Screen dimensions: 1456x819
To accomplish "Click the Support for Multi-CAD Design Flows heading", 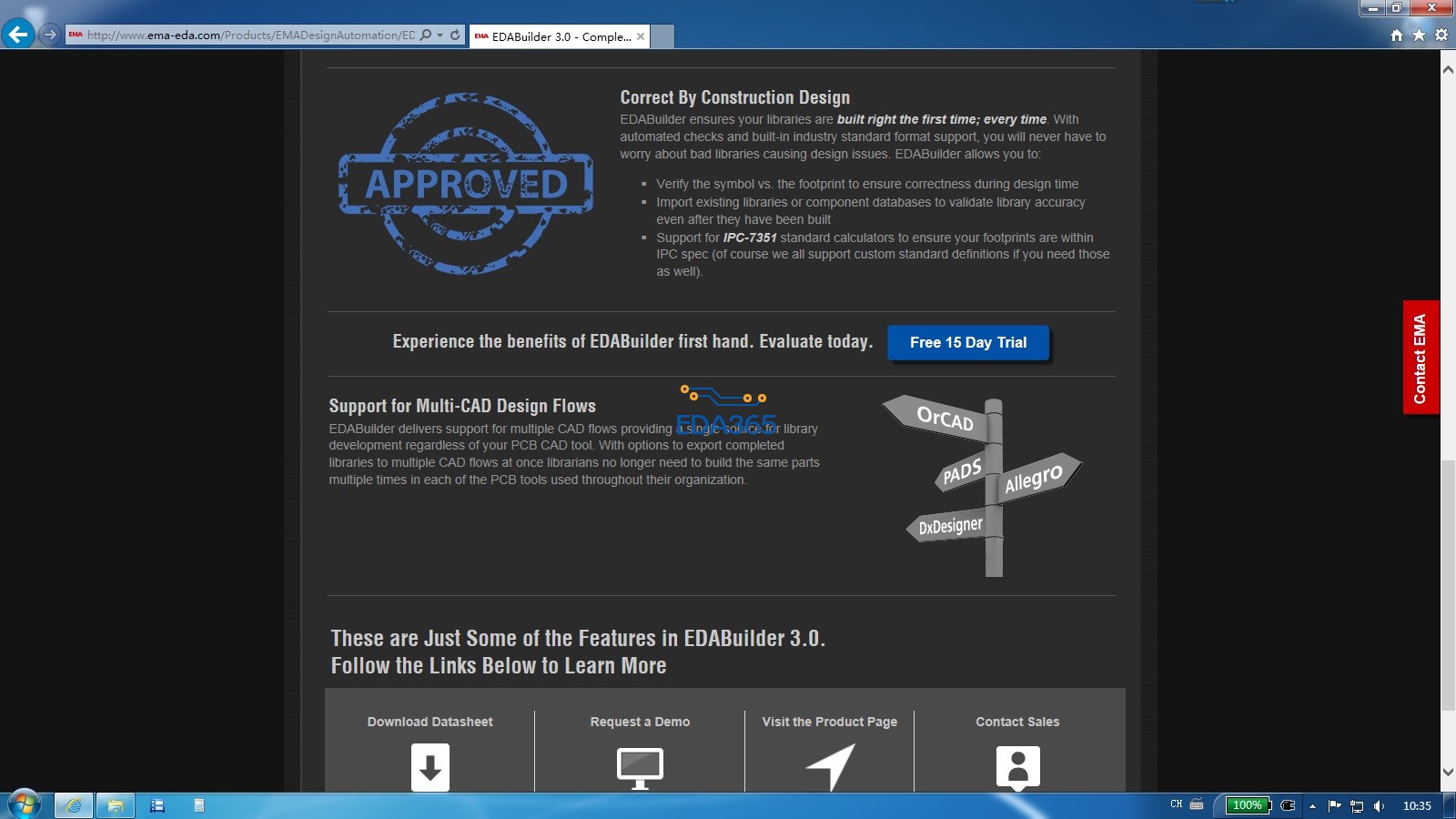I will coord(462,406).
